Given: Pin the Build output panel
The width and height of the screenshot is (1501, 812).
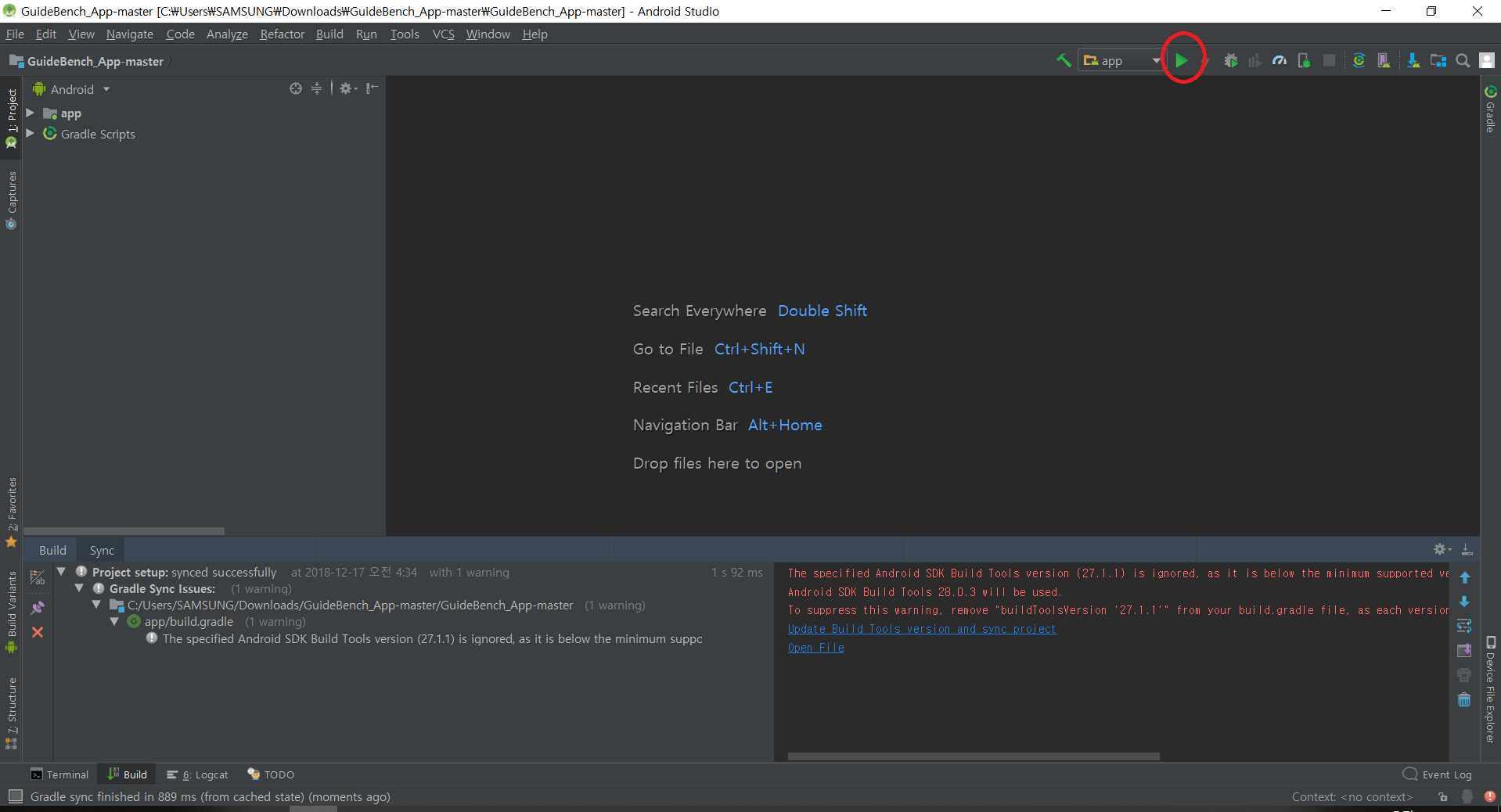Looking at the screenshot, I should (38, 607).
